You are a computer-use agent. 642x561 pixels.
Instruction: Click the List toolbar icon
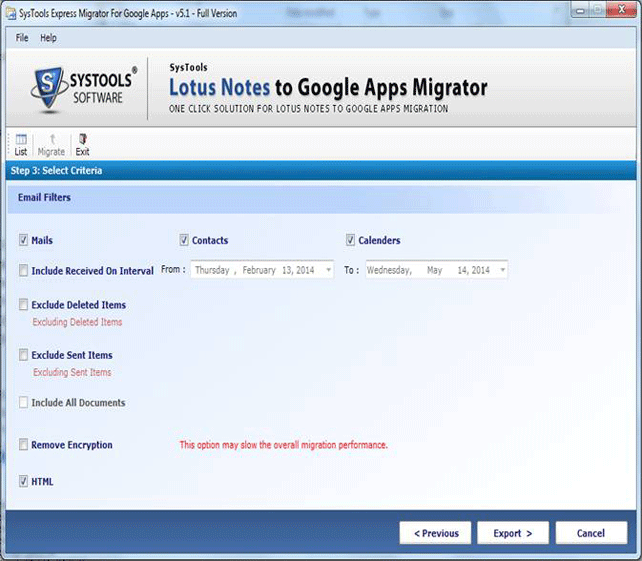click(x=20, y=140)
